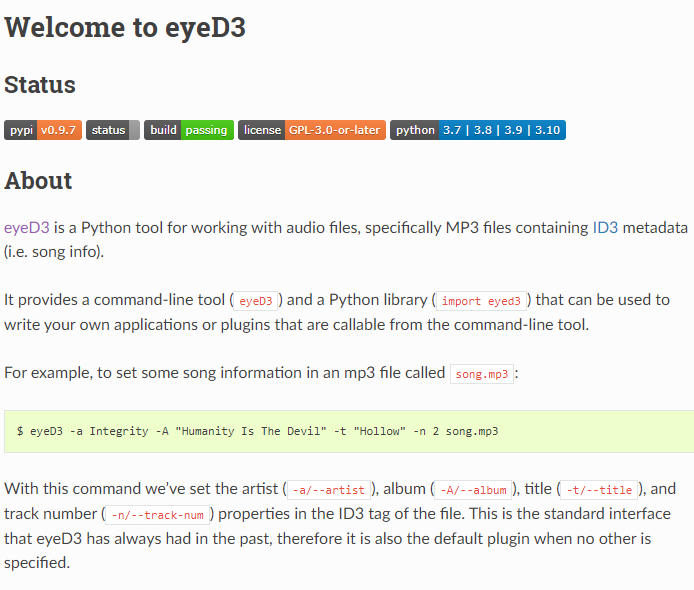The height and width of the screenshot is (590, 694).
Task: Click the -a/--artist option literal
Action: [328, 490]
